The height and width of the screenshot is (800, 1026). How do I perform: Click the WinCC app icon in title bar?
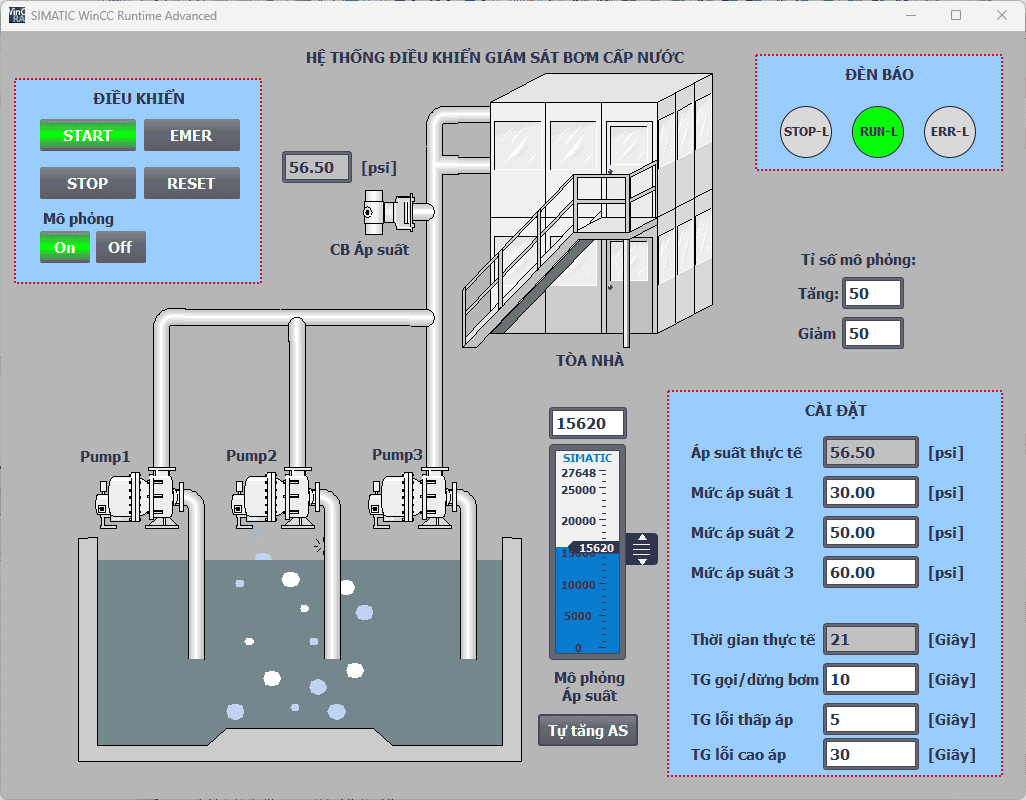[x=16, y=15]
